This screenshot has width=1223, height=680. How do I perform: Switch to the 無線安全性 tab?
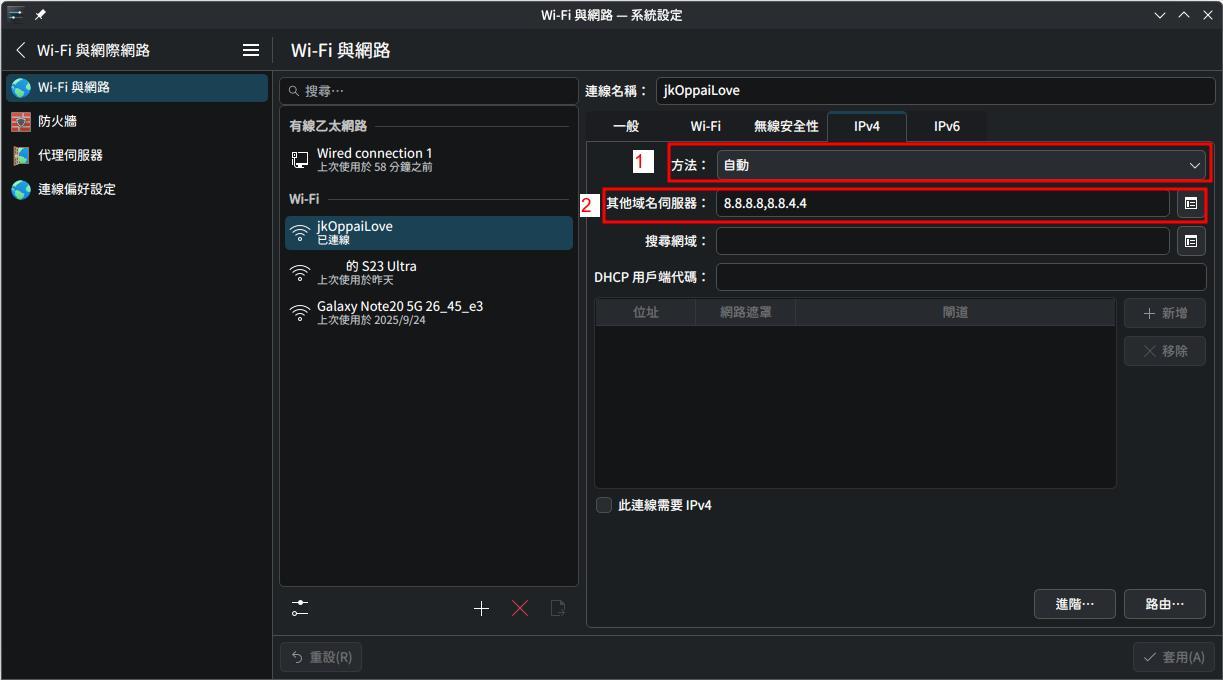(786, 126)
